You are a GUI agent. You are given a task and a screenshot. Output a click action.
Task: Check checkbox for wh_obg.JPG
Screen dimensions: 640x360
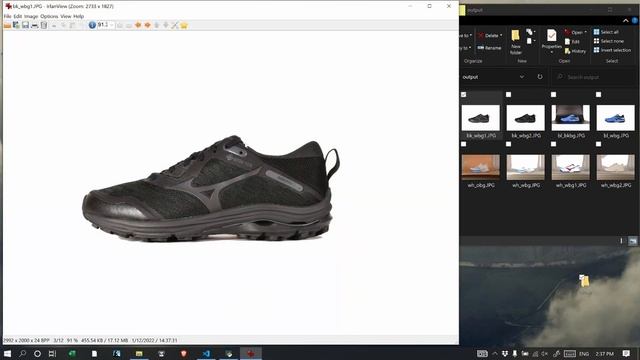pos(464,144)
